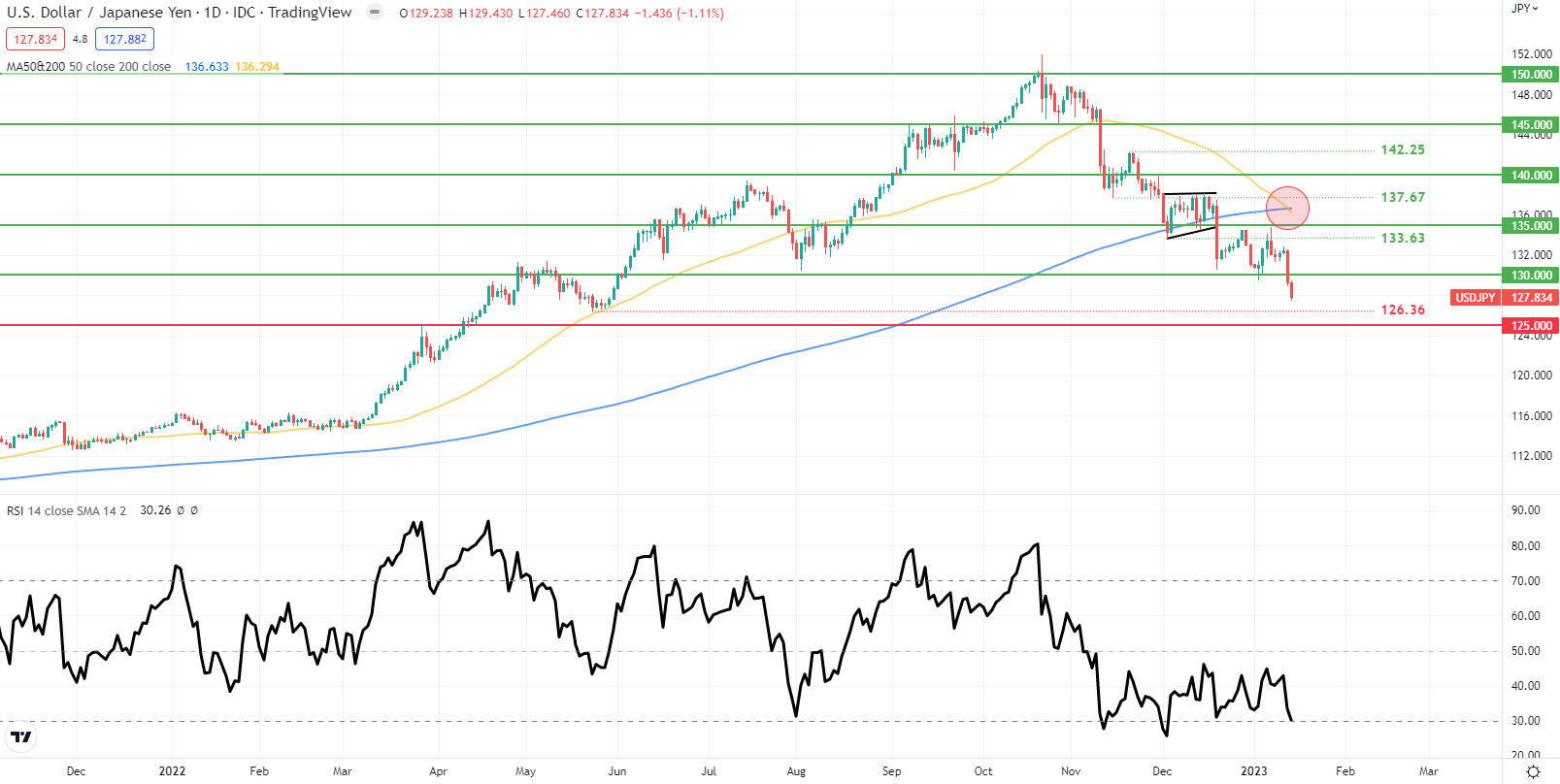Click the 125.000 red level label
This screenshot has height=784, width=1560.
click(1531, 326)
